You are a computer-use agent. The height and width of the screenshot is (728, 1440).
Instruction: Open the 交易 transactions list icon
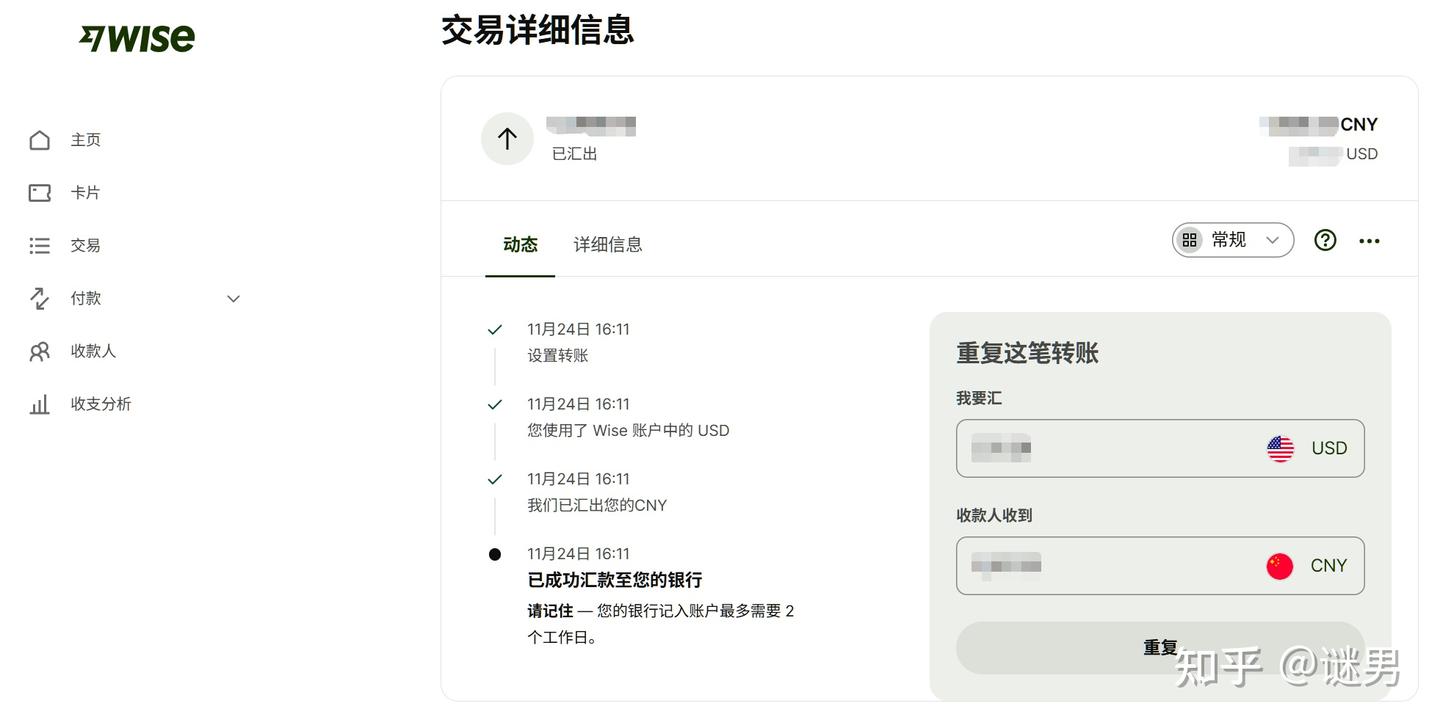pos(39,245)
